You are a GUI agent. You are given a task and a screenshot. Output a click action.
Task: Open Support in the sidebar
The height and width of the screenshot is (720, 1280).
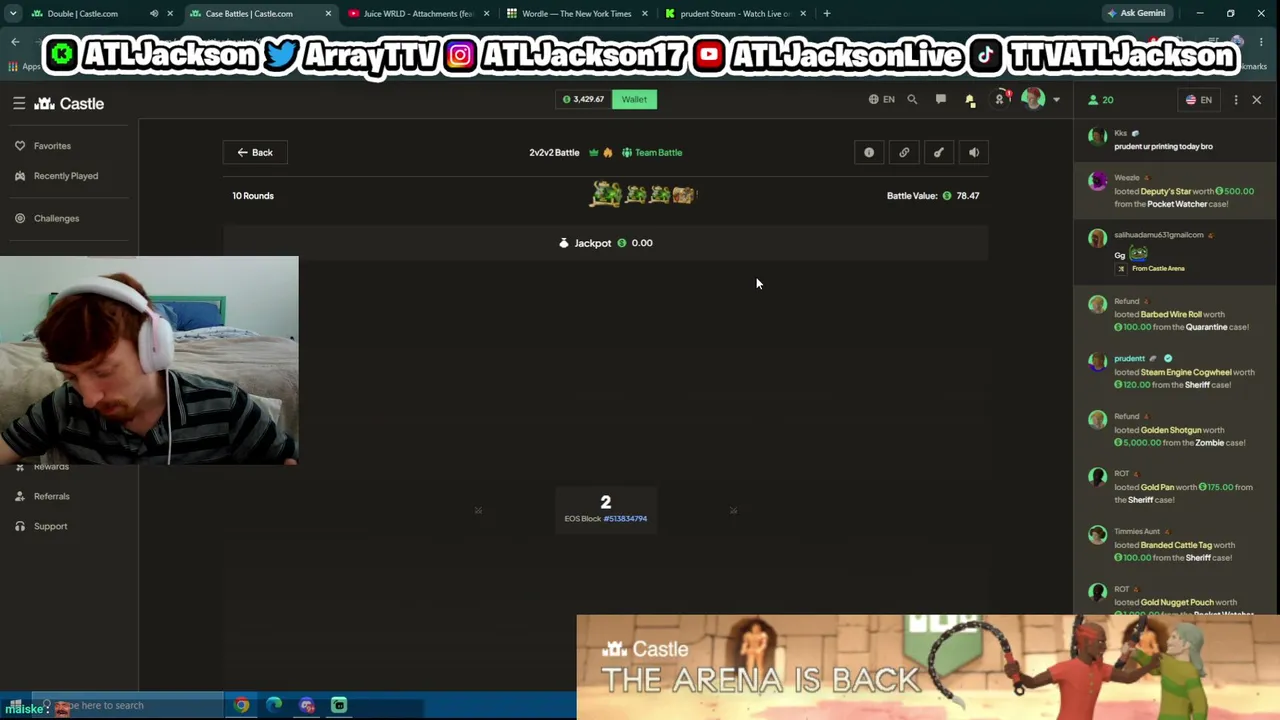pos(50,526)
